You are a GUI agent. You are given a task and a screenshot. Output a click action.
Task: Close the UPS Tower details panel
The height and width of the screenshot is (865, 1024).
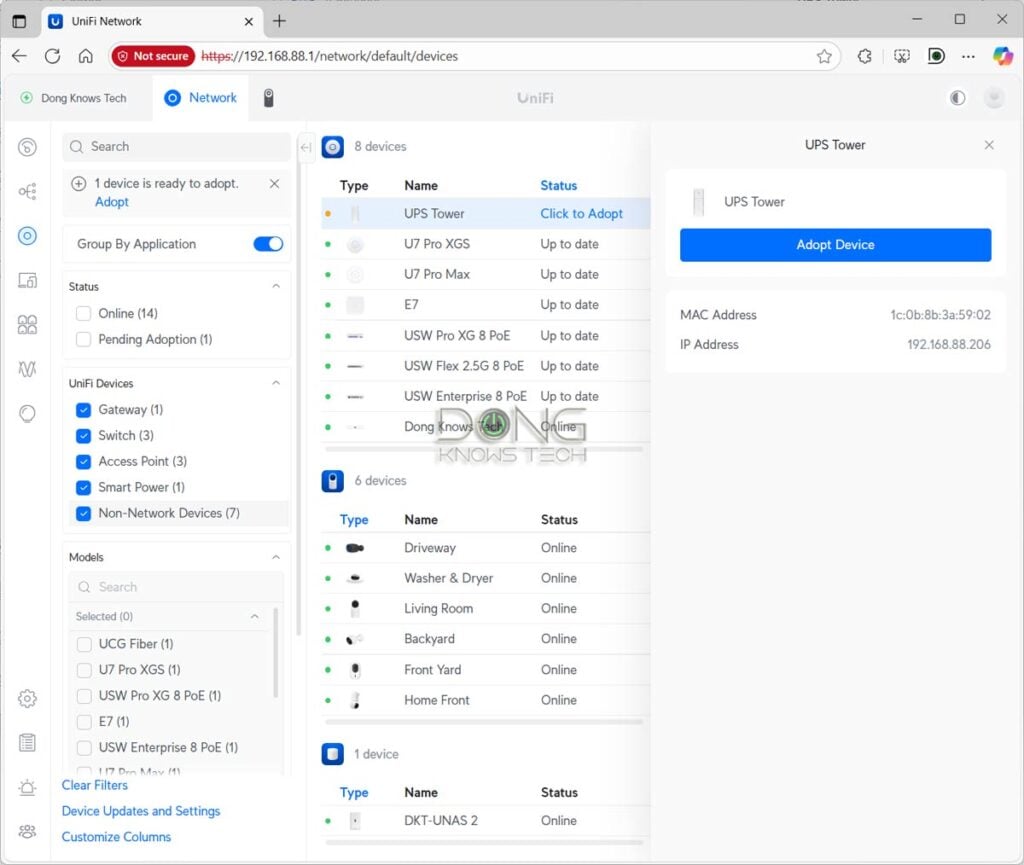[989, 145]
